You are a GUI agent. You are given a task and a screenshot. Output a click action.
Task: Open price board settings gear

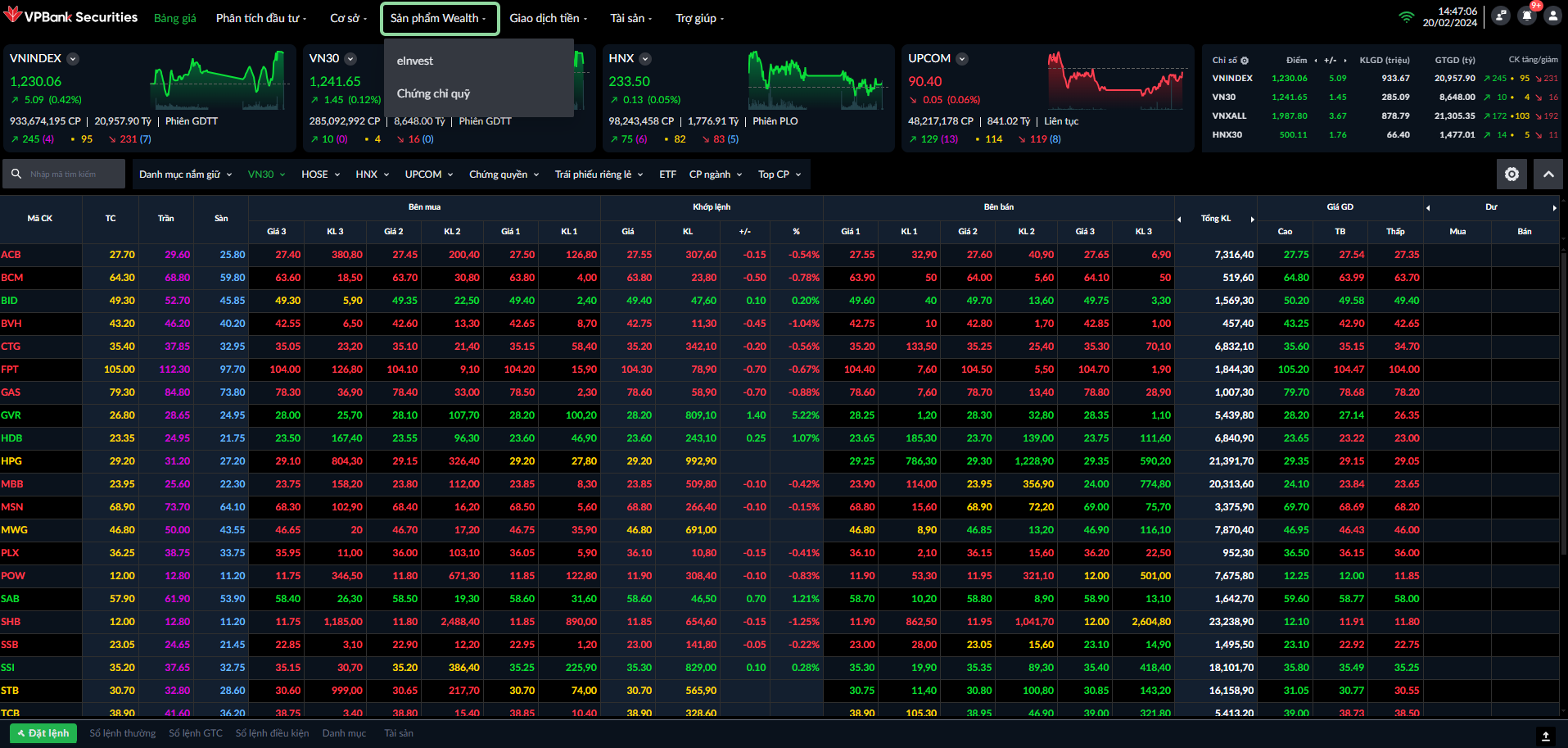pyautogui.click(x=1512, y=174)
